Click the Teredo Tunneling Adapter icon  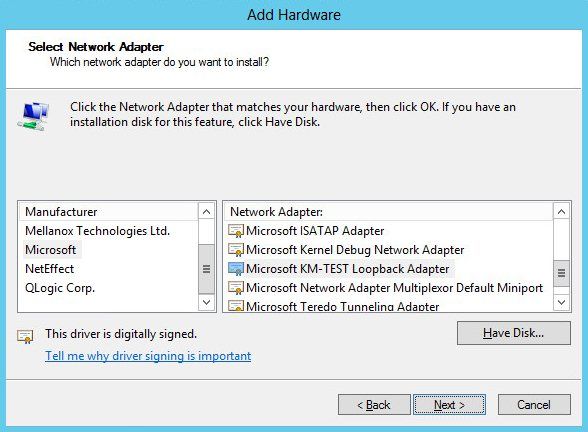click(x=236, y=306)
